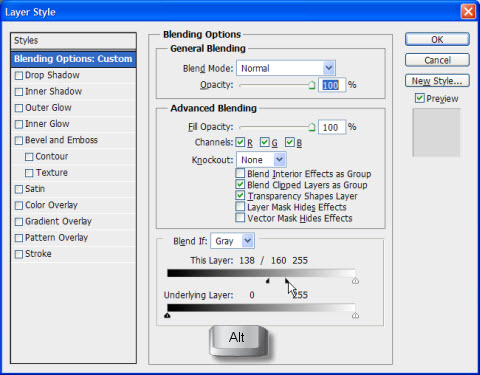
Task: Click This Layer right half of split black slider
Action: click(x=287, y=281)
